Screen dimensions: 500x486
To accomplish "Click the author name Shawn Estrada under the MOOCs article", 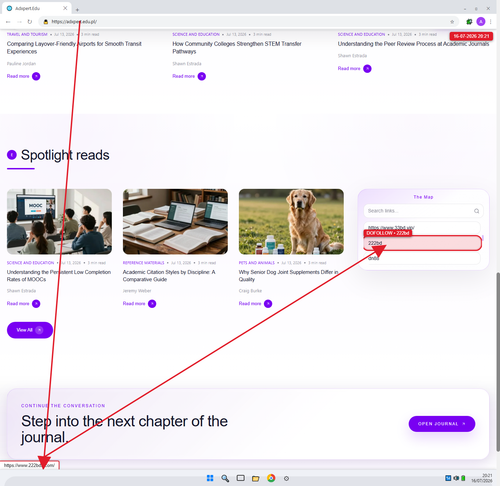I will coord(21,291).
